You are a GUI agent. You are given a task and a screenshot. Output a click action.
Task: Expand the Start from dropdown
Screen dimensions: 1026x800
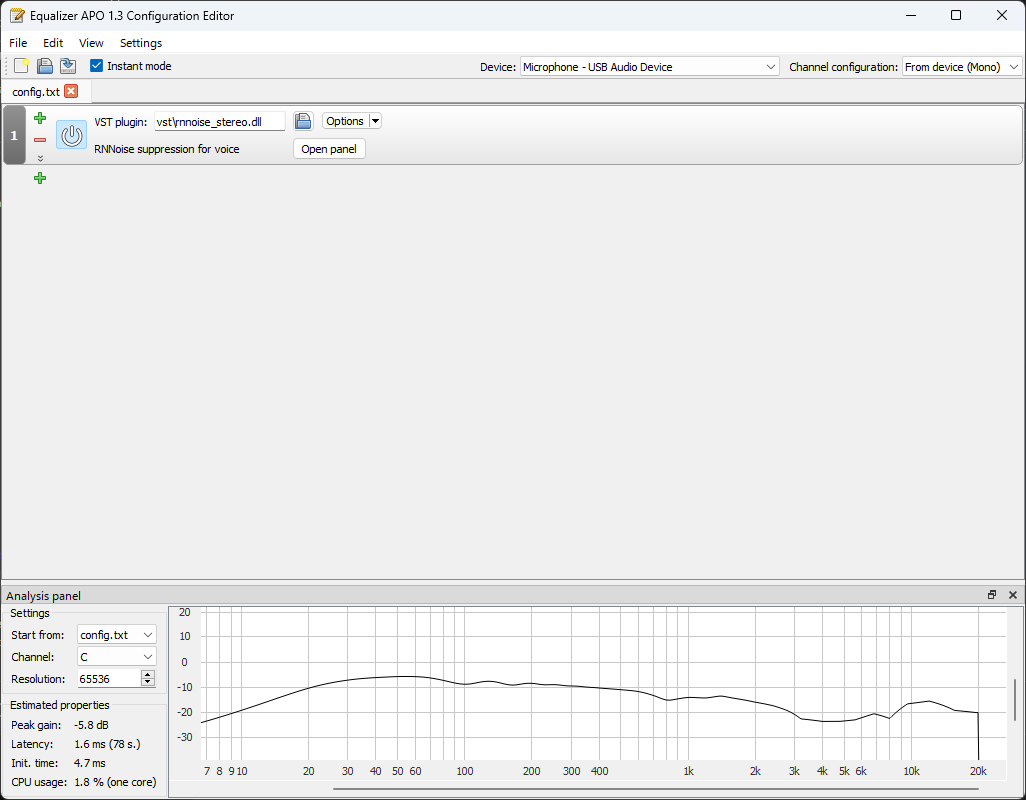pos(117,635)
